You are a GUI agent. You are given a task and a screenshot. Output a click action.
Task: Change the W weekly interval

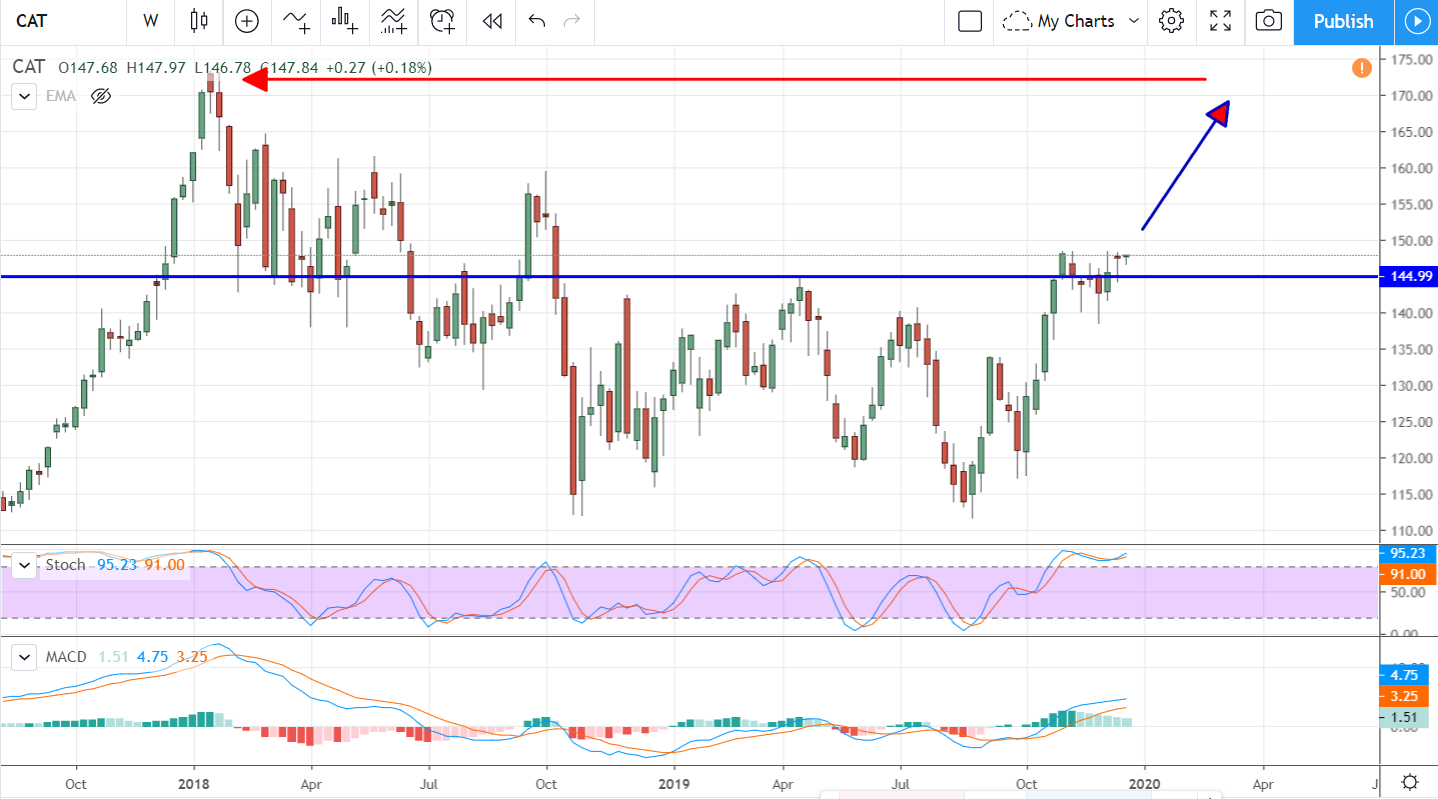coord(151,21)
